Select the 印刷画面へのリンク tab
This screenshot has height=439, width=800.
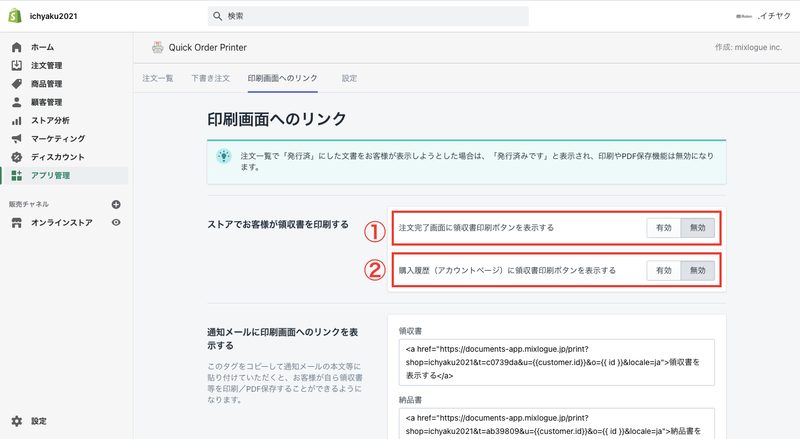coord(283,78)
